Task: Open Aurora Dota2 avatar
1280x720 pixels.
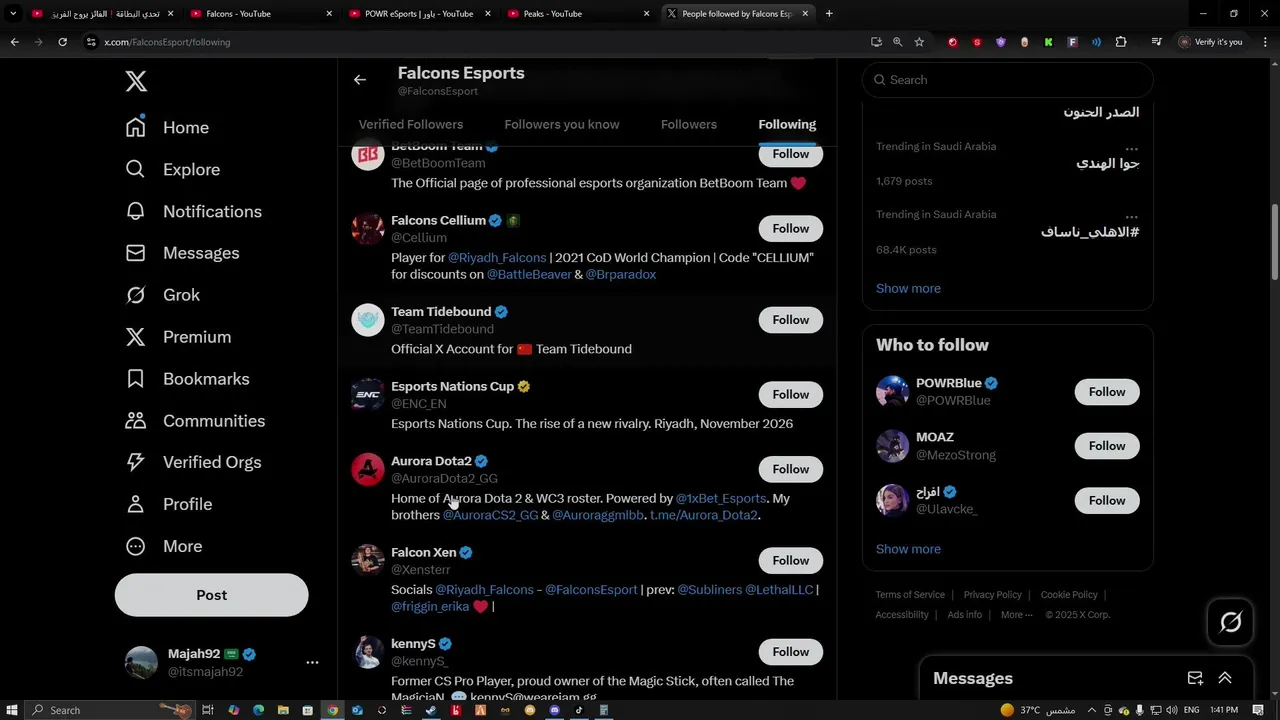Action: coord(368,469)
